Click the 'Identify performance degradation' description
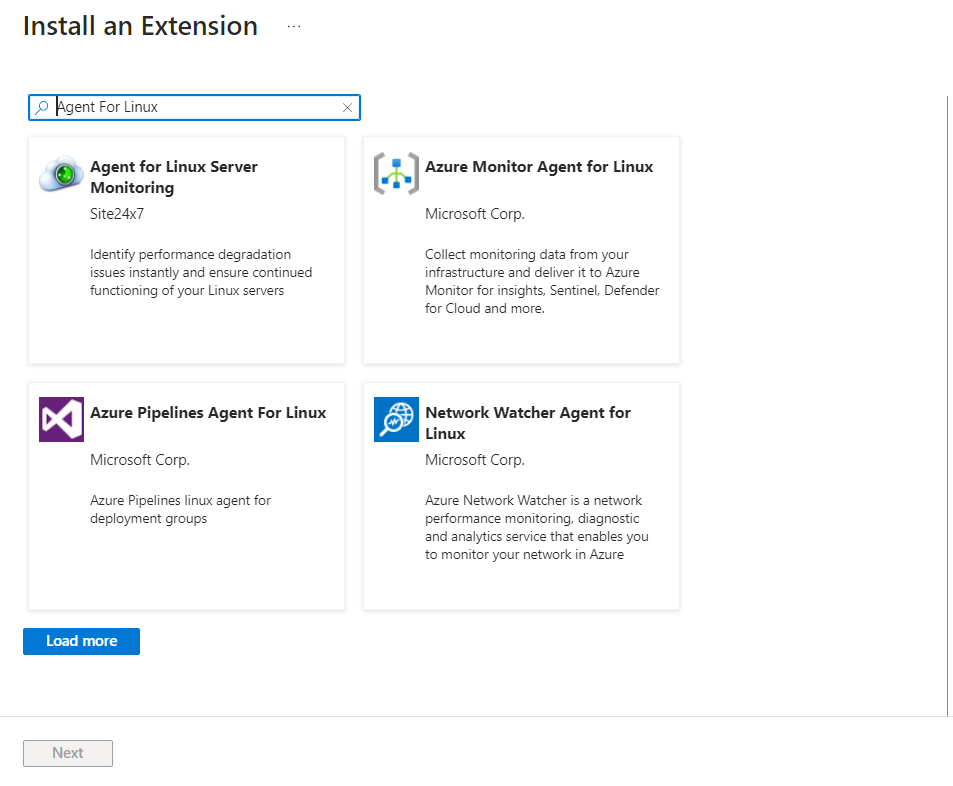The height and width of the screenshot is (786, 953). (201, 272)
